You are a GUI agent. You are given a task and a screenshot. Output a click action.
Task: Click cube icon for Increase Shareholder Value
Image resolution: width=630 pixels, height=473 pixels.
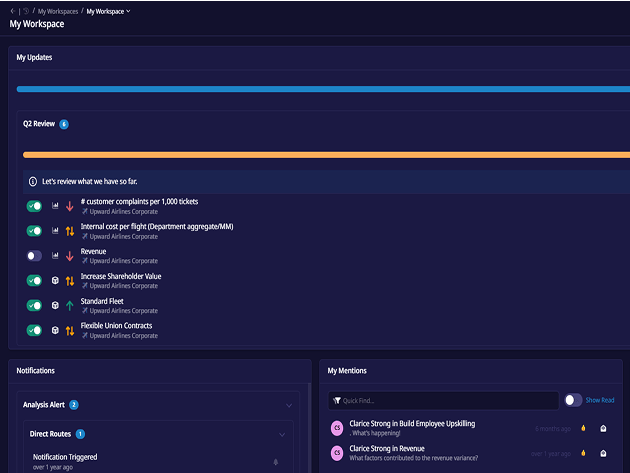(55, 281)
